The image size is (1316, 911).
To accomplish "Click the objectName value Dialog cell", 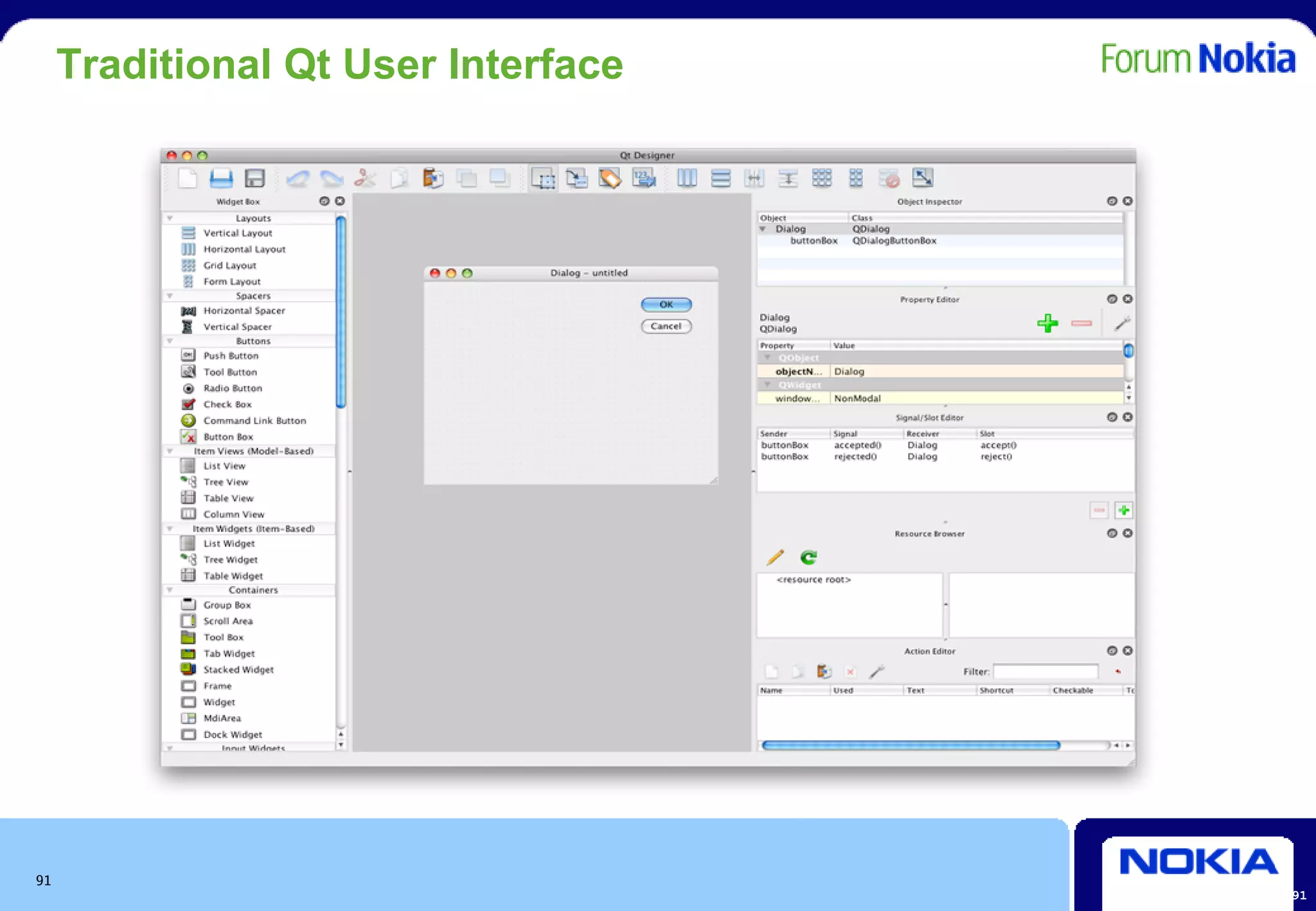I will click(x=977, y=371).
